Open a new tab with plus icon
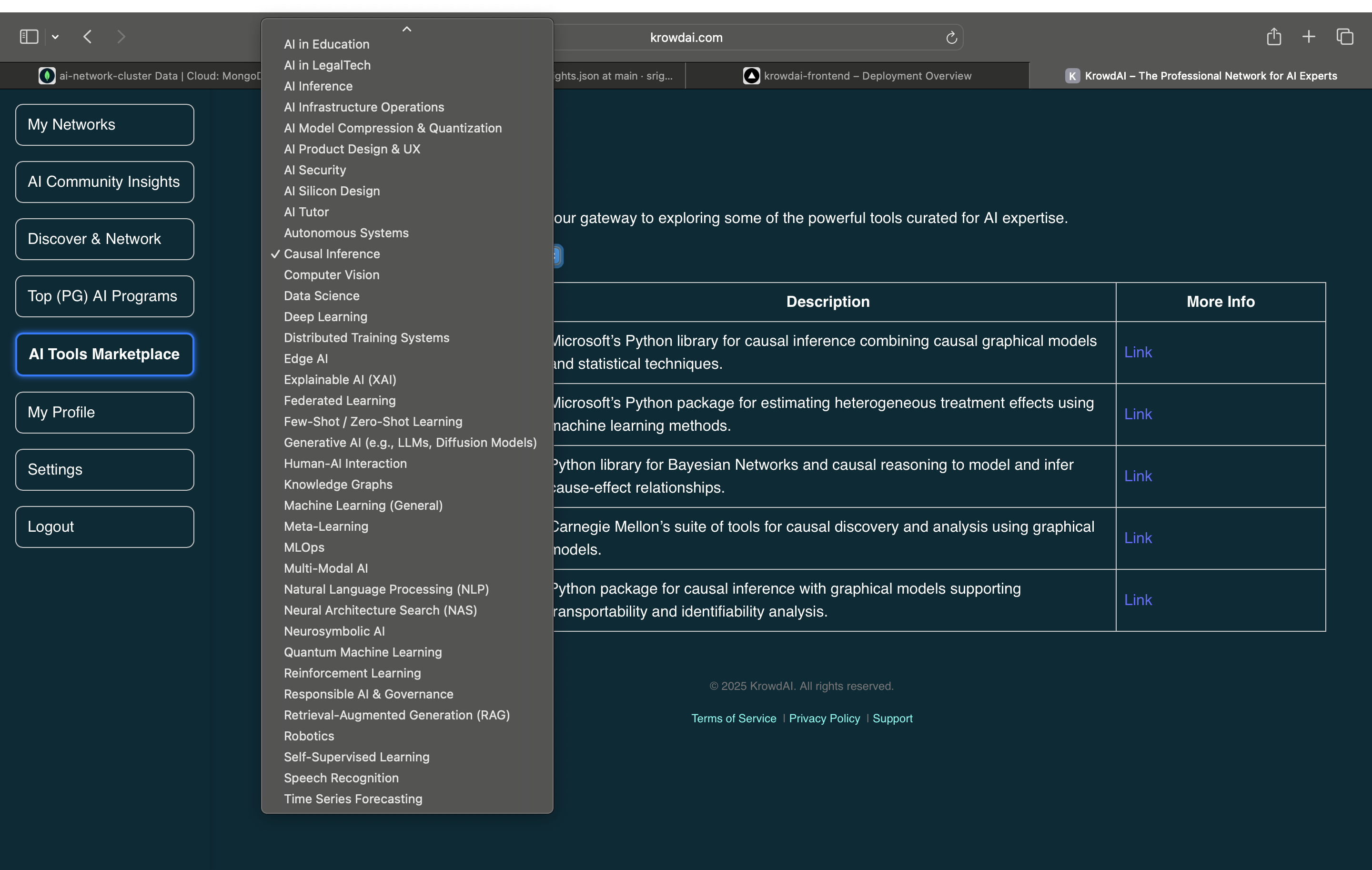 tap(1309, 37)
